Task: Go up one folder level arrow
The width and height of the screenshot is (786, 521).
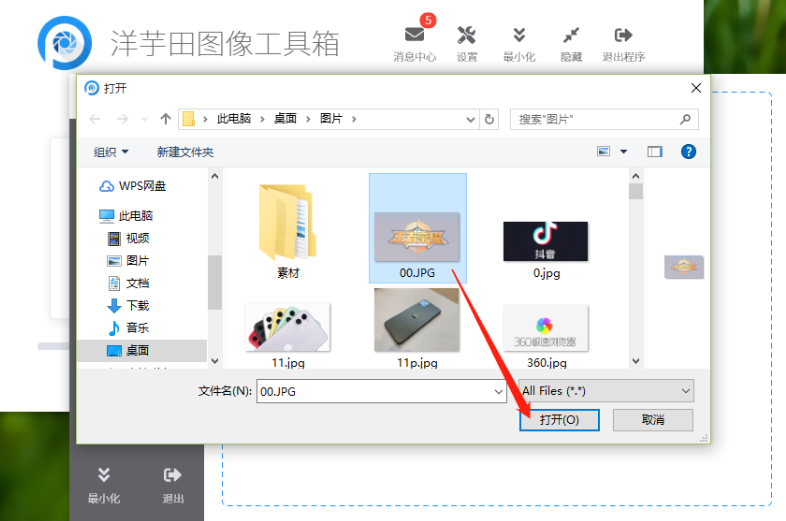Action: [x=166, y=119]
